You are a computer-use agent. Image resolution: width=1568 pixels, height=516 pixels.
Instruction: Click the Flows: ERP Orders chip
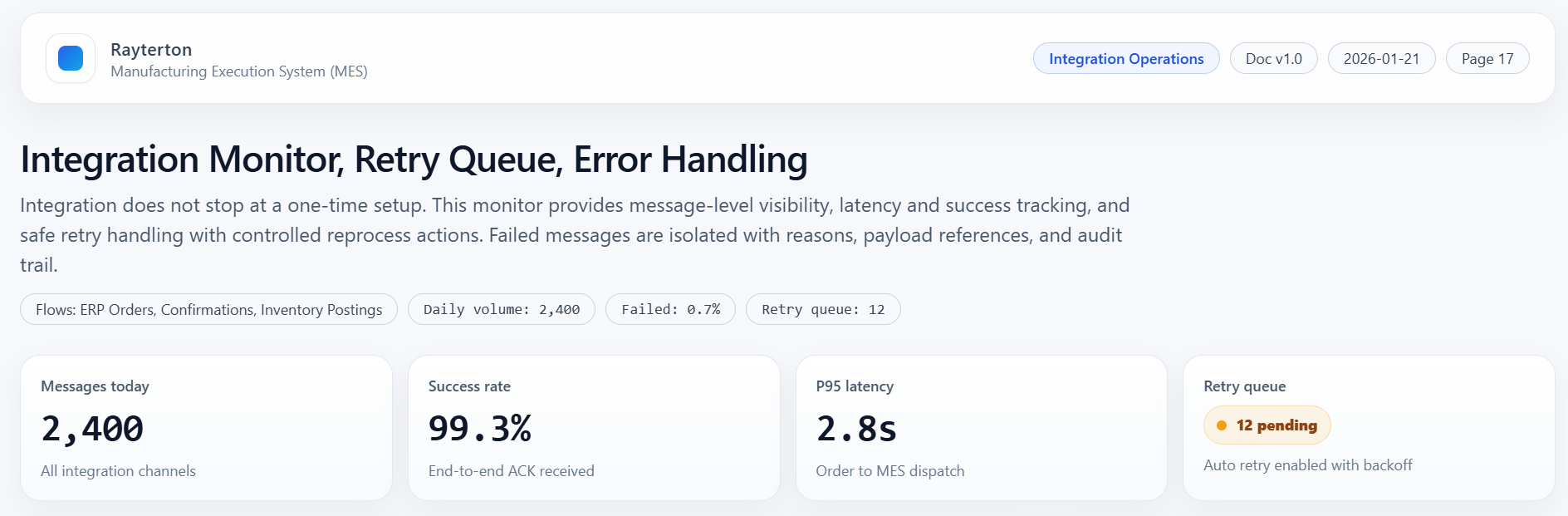(208, 310)
